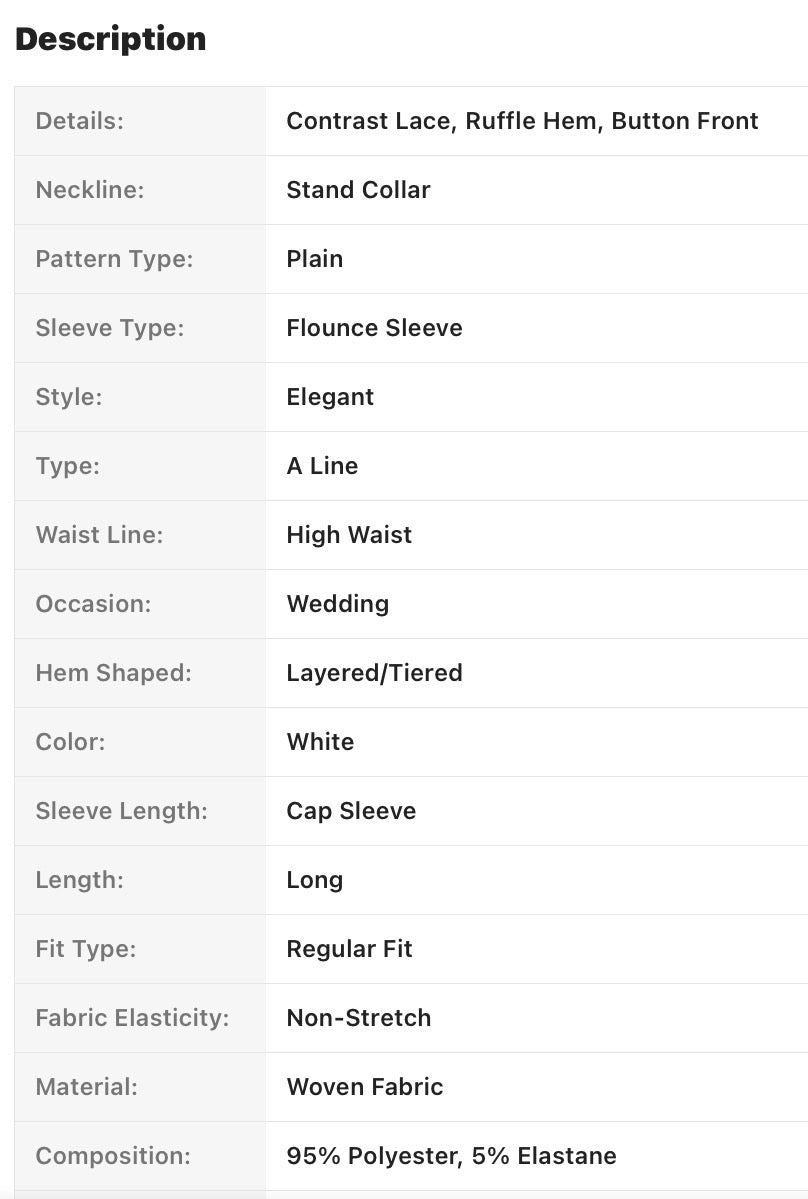Click the 'Composition:' label

(112, 1156)
